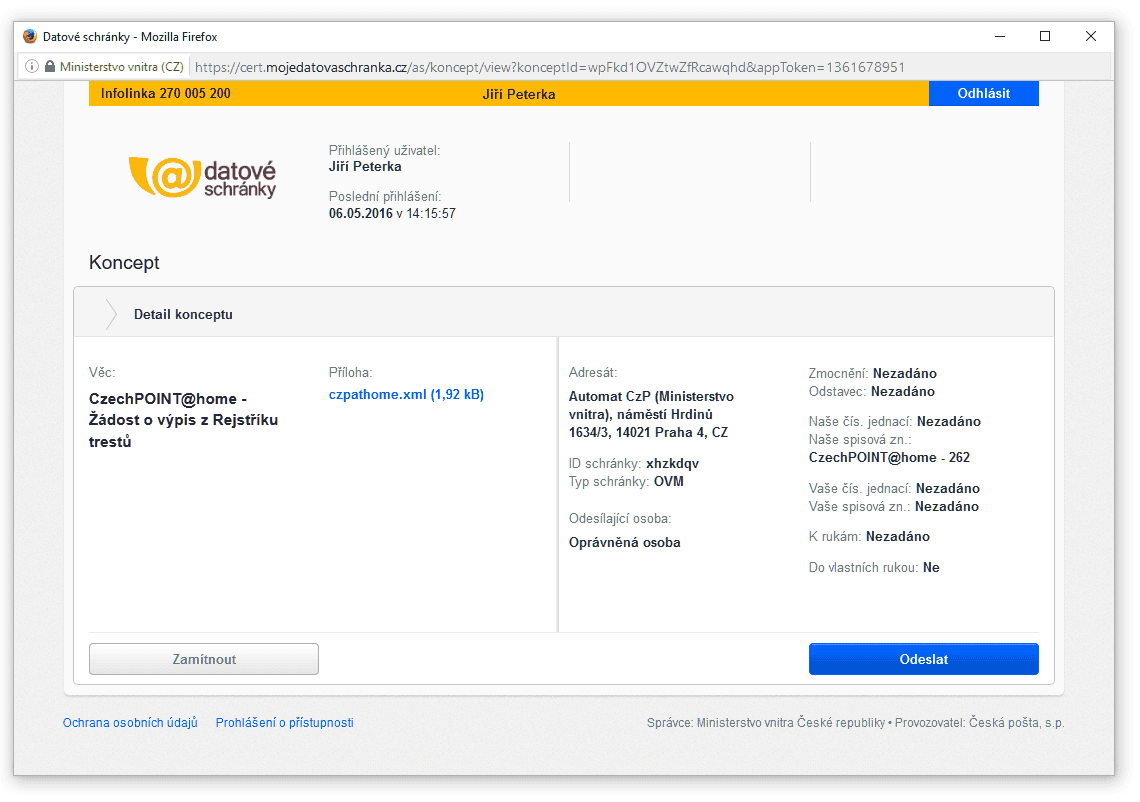Image resolution: width=1140 pixels, height=802 pixels.
Task: Open Ochrana osobních údajů link
Action: [x=130, y=723]
